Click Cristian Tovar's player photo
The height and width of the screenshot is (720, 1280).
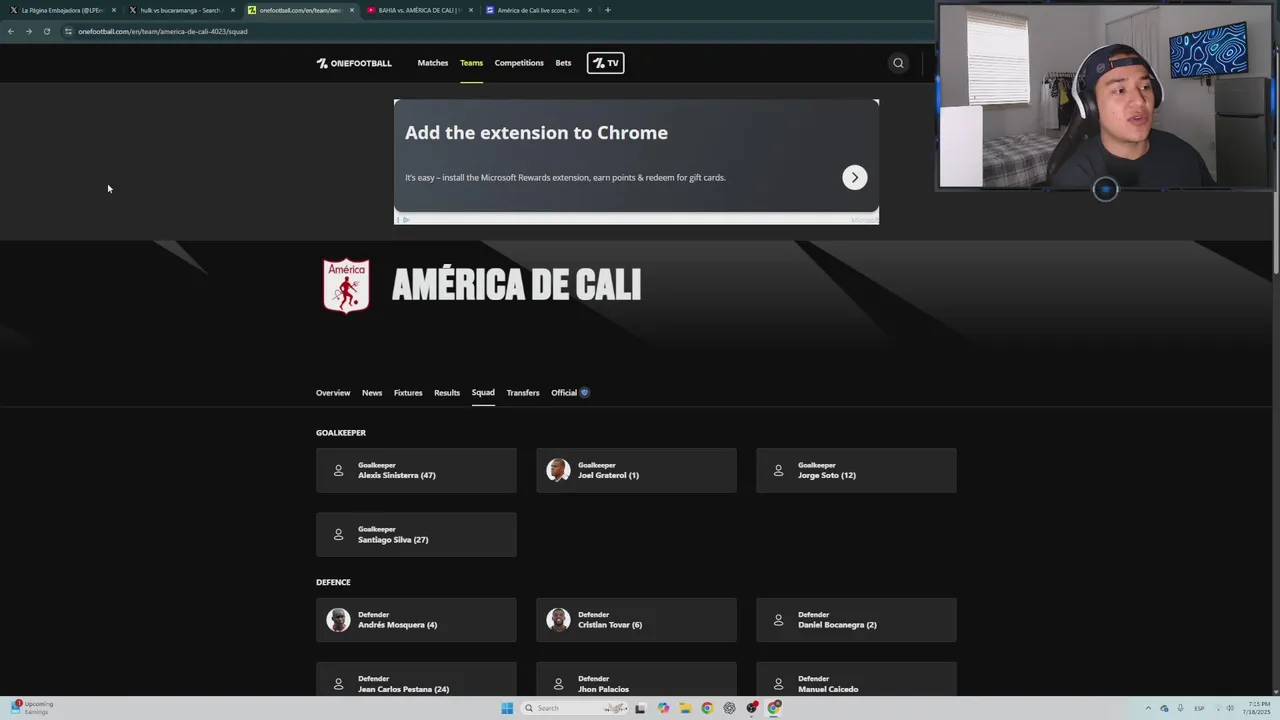coord(558,620)
